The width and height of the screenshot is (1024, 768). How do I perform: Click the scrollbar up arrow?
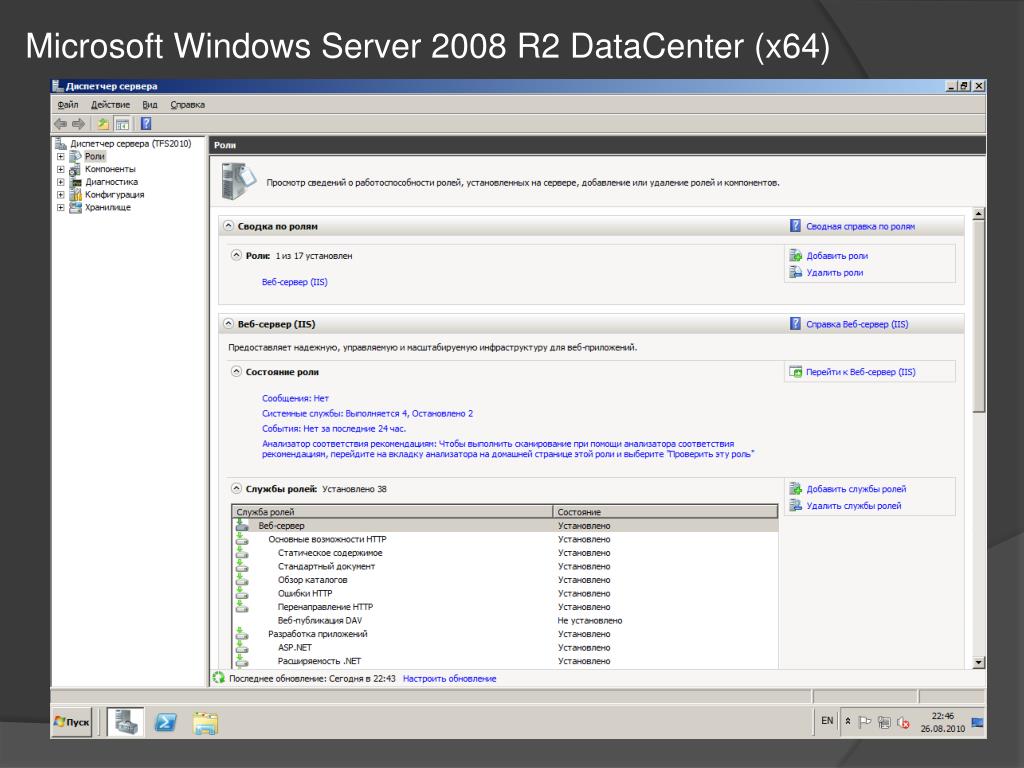click(978, 214)
